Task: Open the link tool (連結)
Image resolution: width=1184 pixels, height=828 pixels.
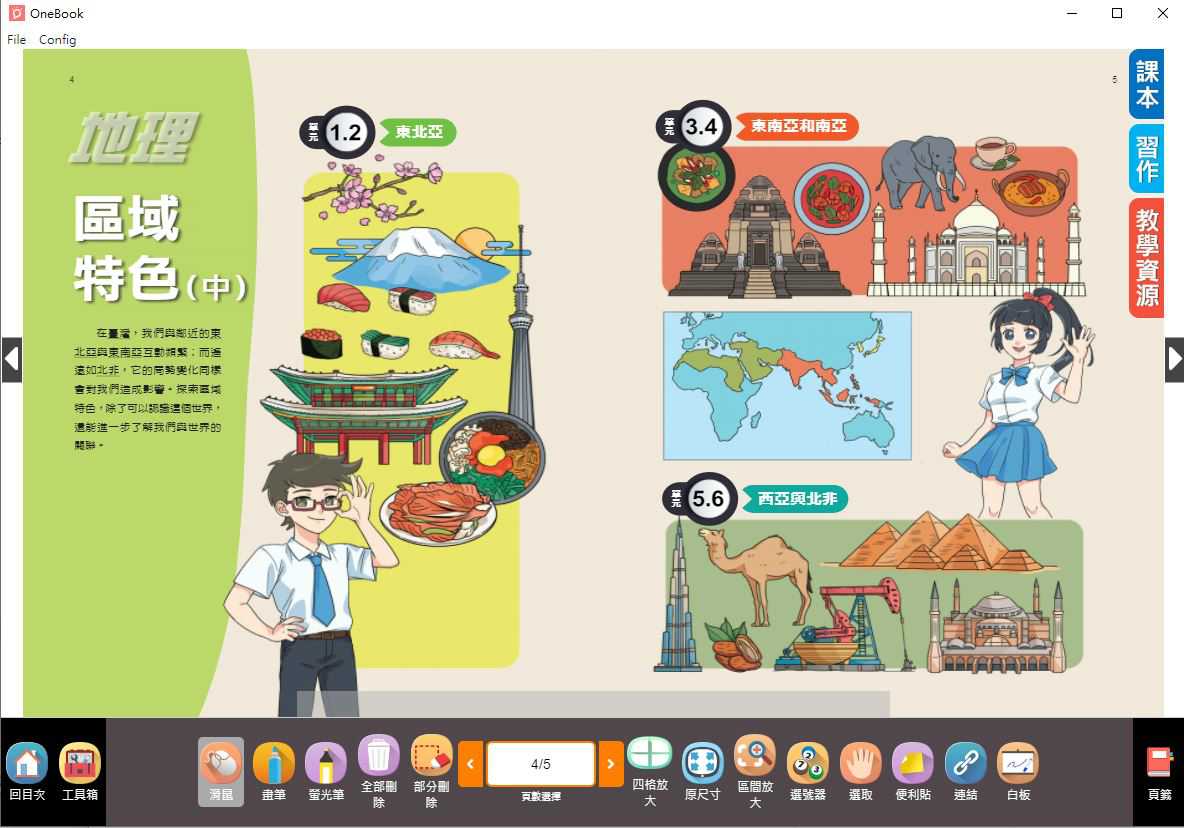Action: tap(966, 771)
